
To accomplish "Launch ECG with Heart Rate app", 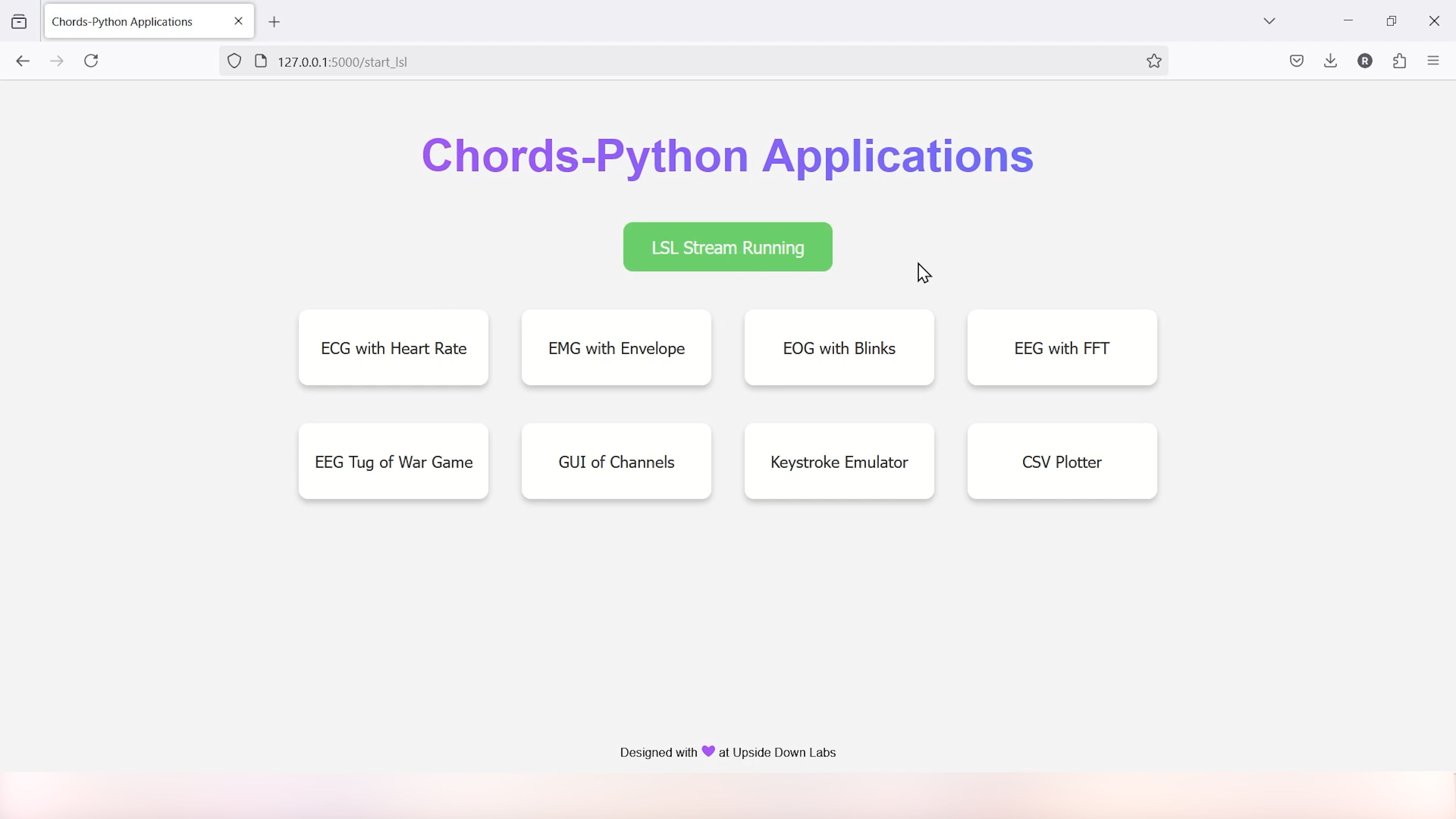I will point(394,348).
